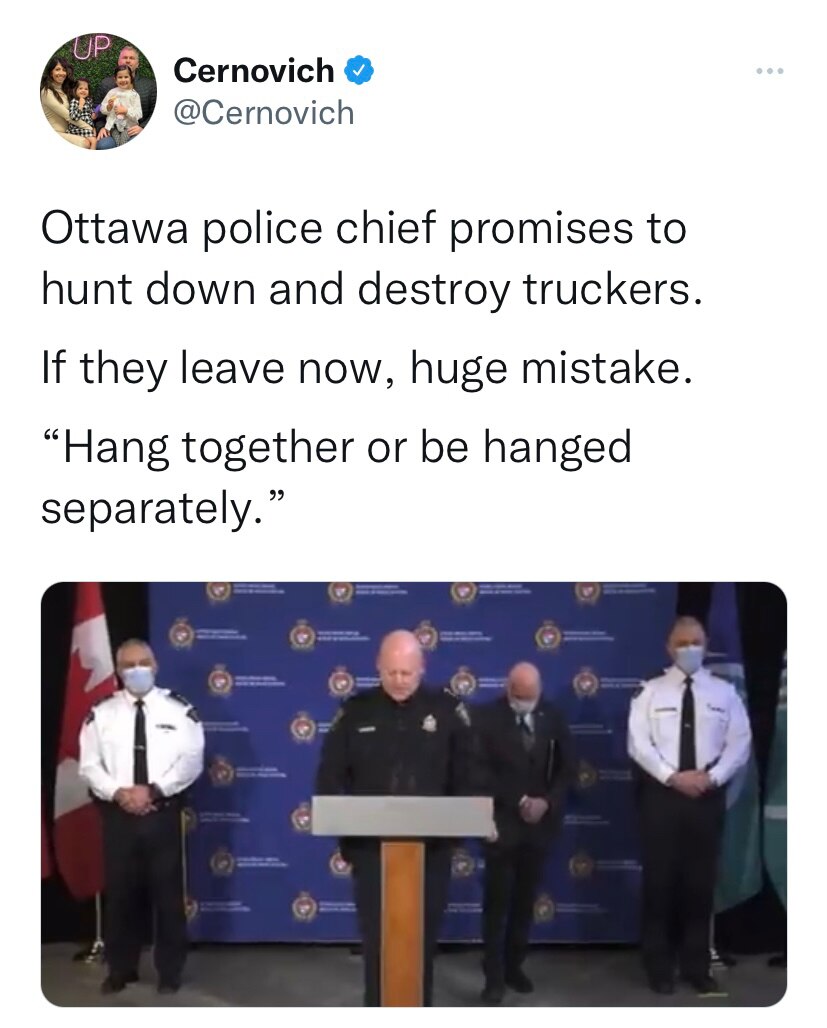
Task: Click the gray podium top in the video
Action: tap(402, 816)
